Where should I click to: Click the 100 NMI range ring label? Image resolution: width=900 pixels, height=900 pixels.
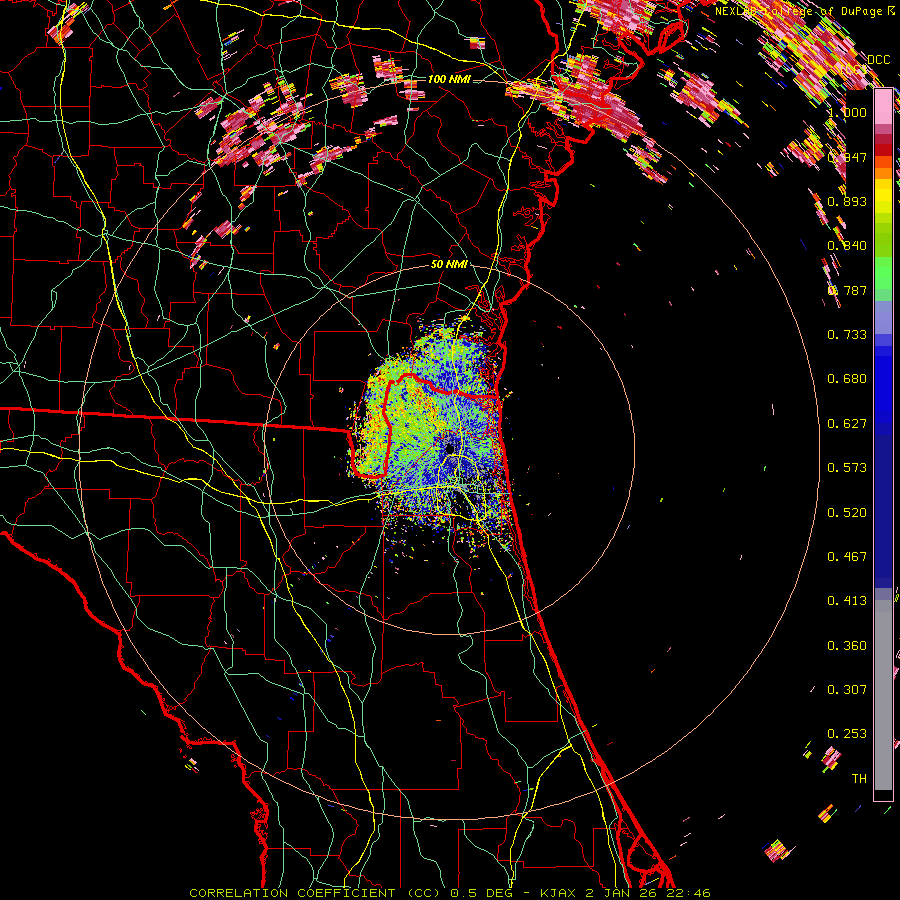449,79
